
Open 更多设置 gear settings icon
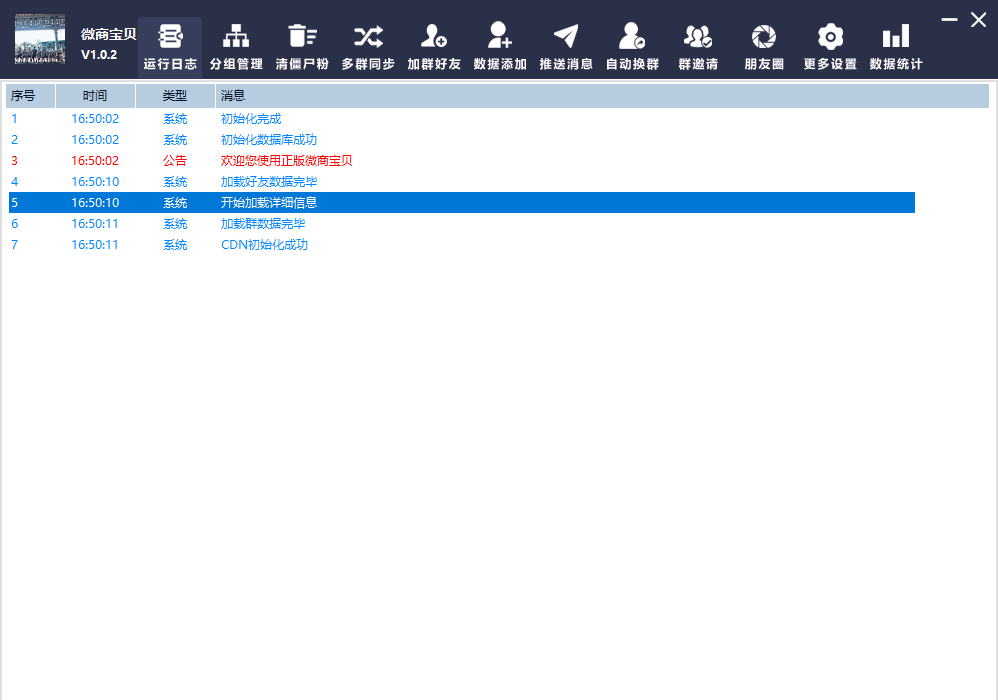click(x=830, y=38)
